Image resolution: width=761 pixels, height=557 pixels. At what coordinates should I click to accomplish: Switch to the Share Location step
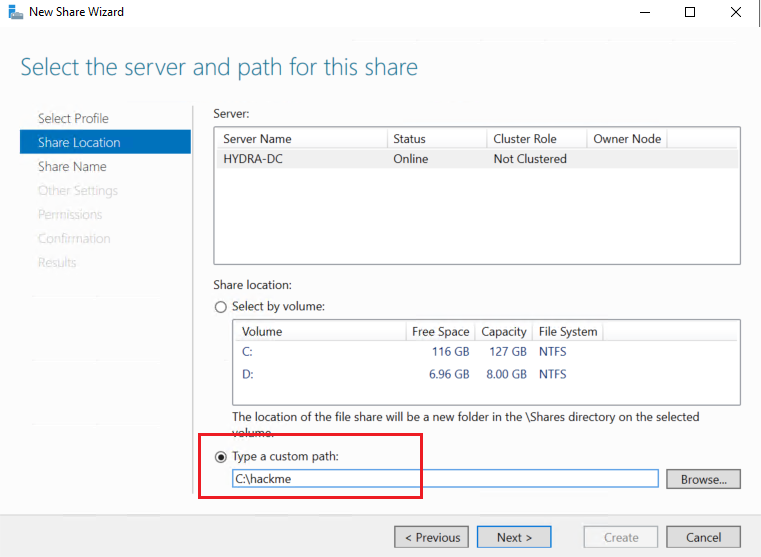79,142
